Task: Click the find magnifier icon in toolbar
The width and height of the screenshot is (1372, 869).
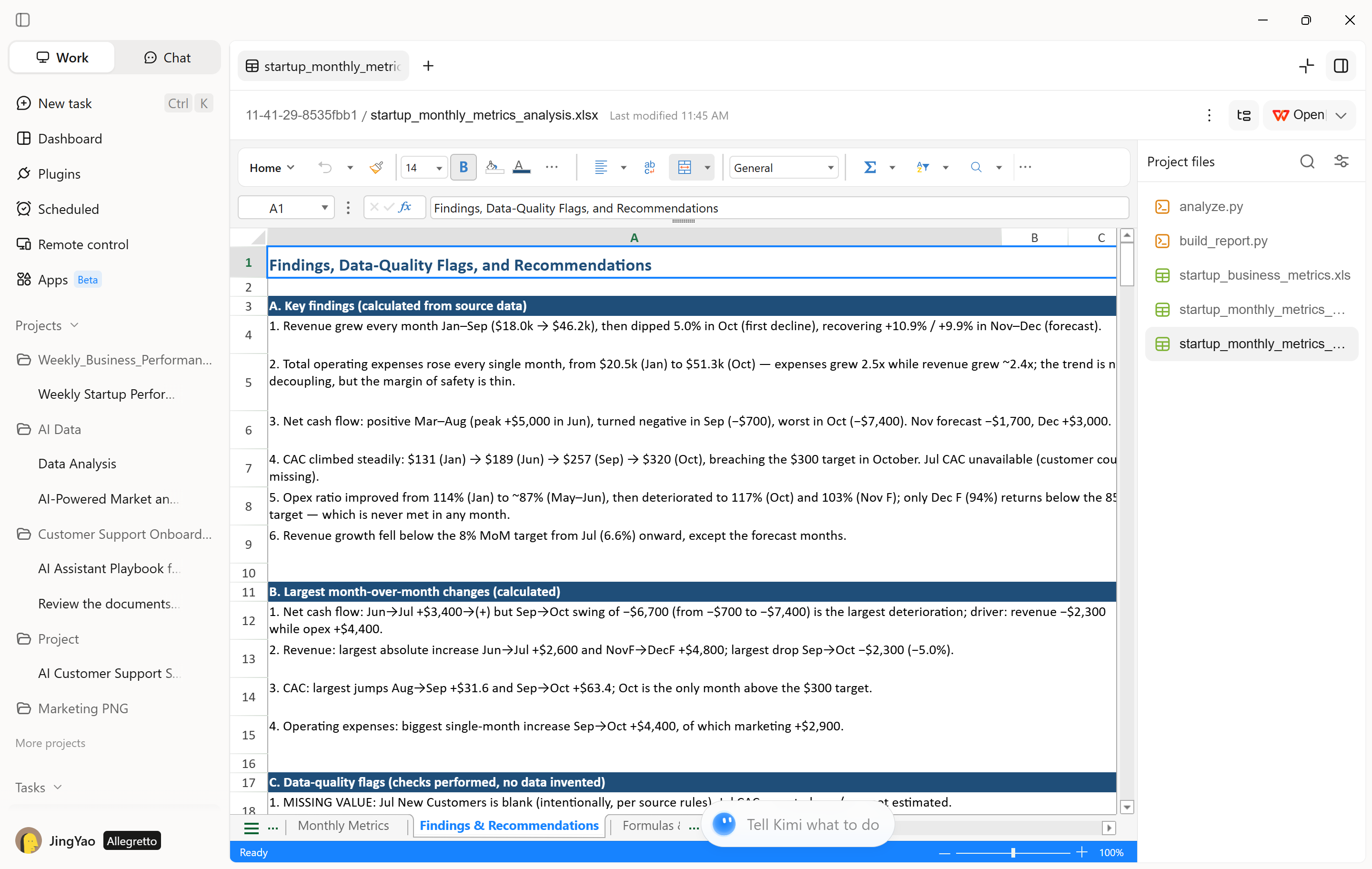Action: pyautogui.click(x=976, y=168)
